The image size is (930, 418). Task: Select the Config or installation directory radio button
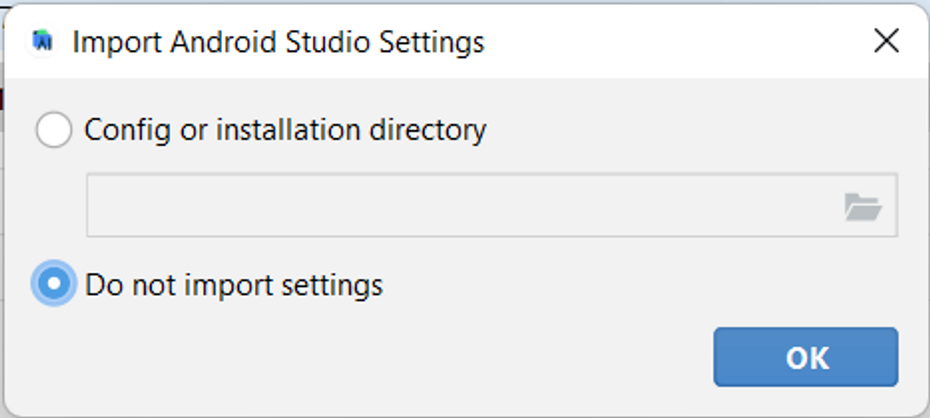tap(53, 130)
